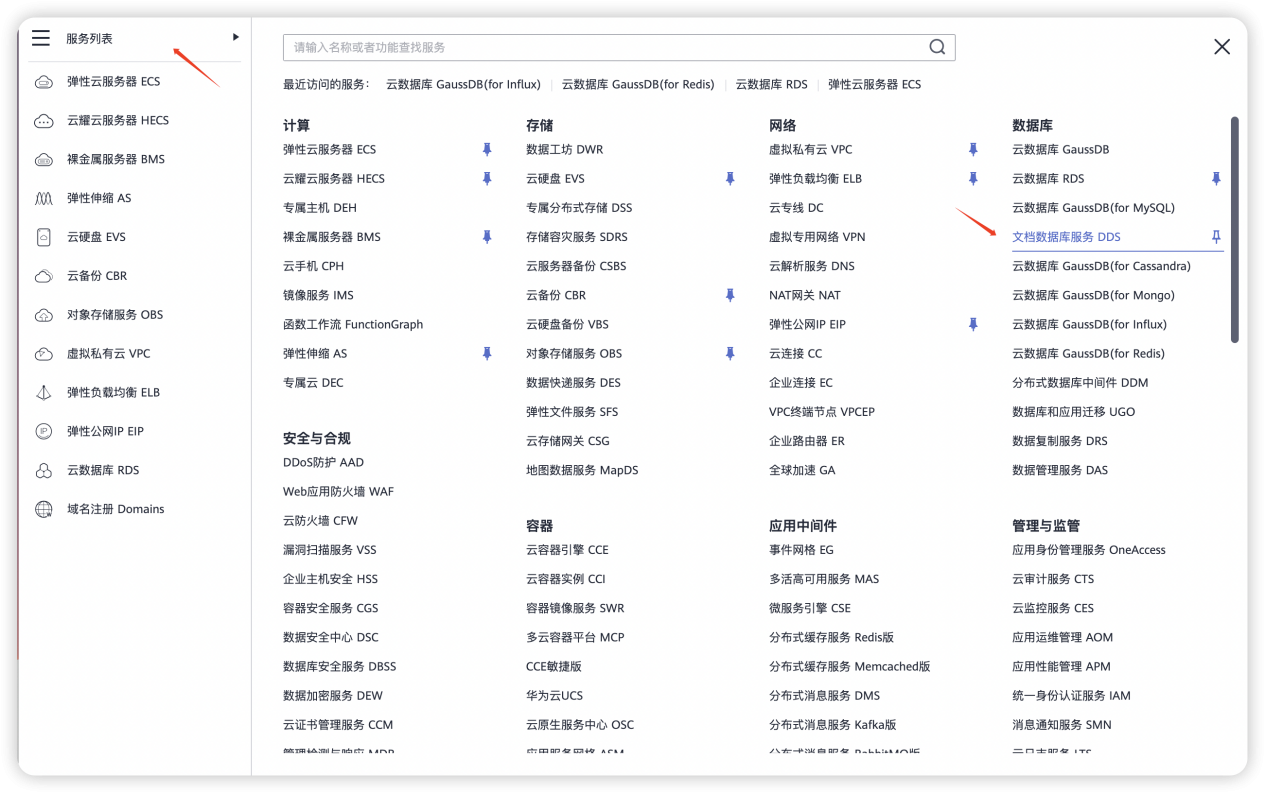The width and height of the screenshot is (1265, 793).
Task: Open 弹性伸缩 AS icon in the sidebar
Action: click(44, 199)
